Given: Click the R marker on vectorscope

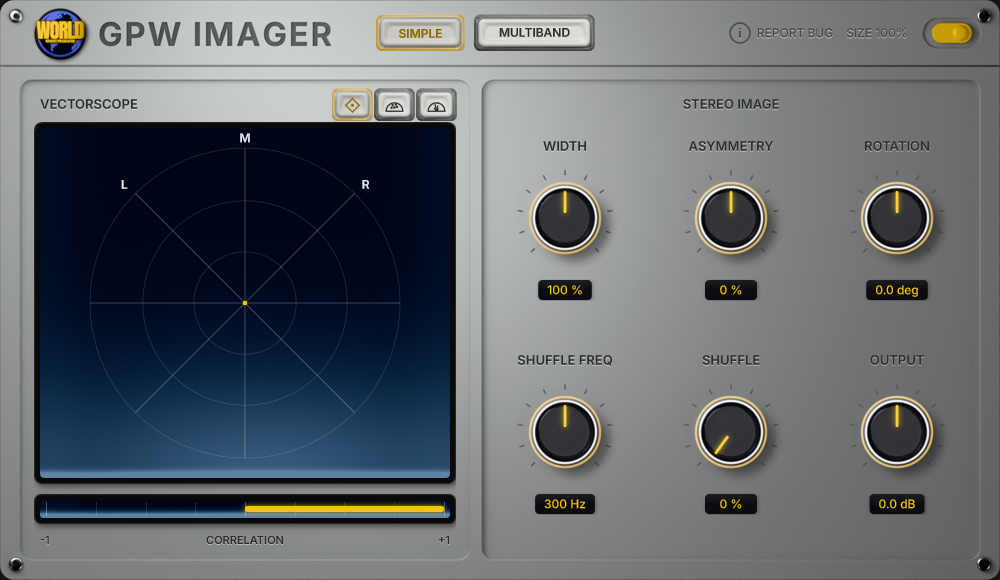Looking at the screenshot, I should (365, 184).
